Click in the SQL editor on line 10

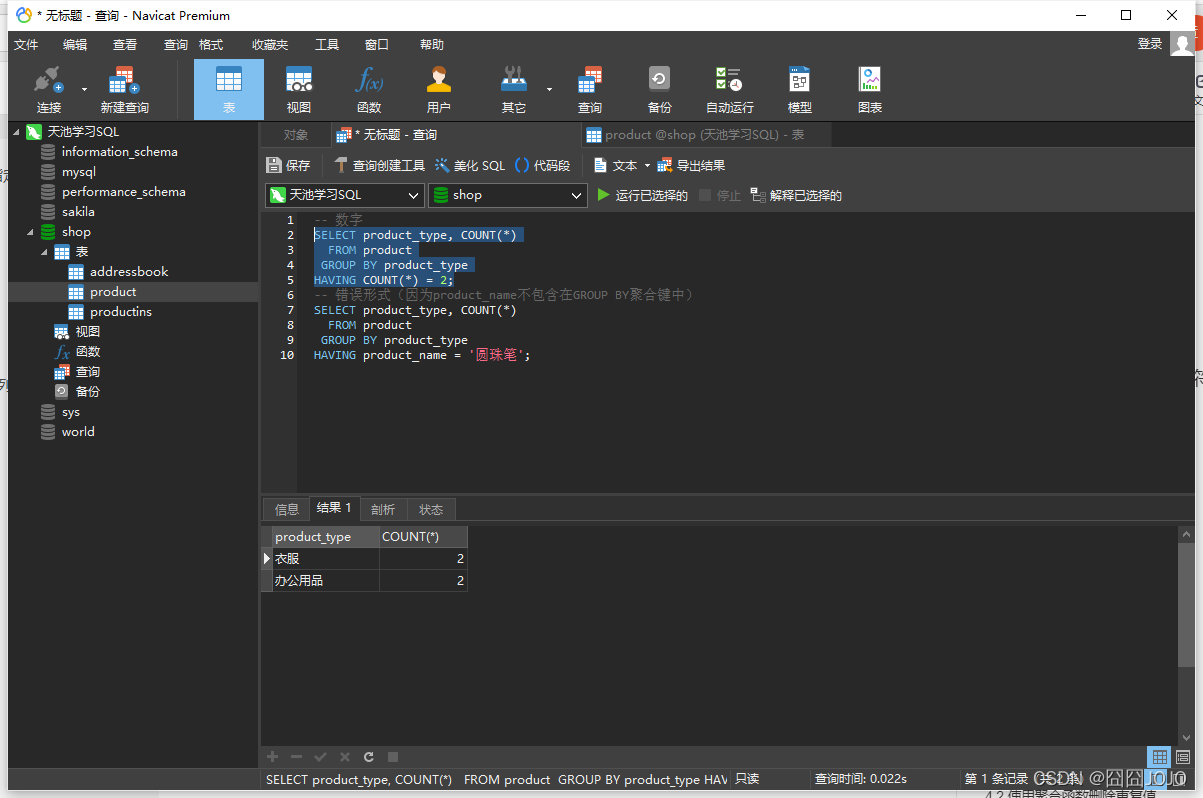(x=421, y=355)
